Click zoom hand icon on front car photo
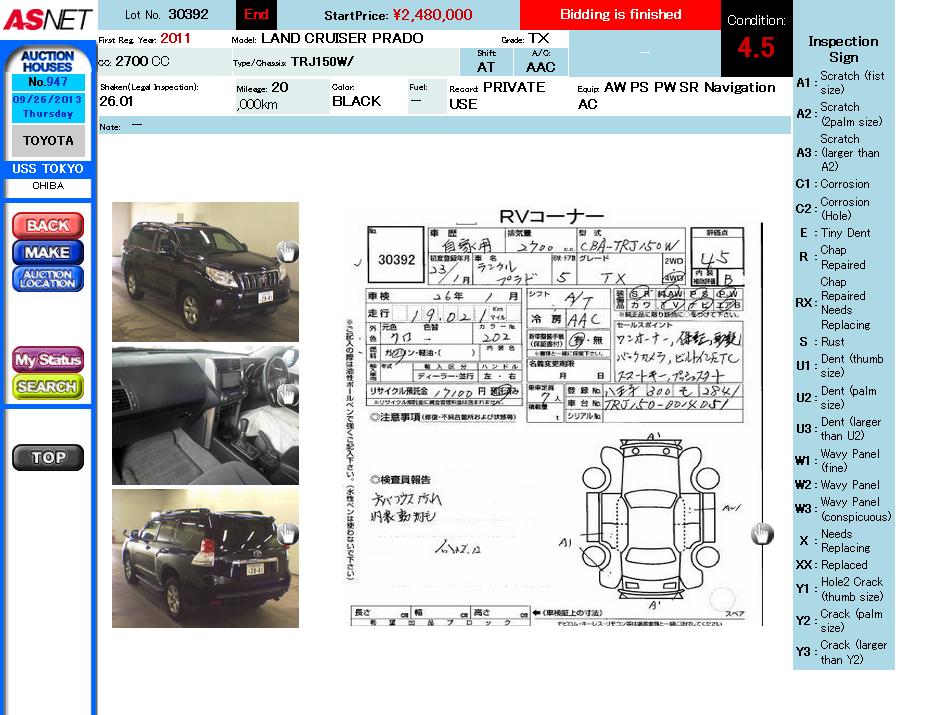 (287, 251)
